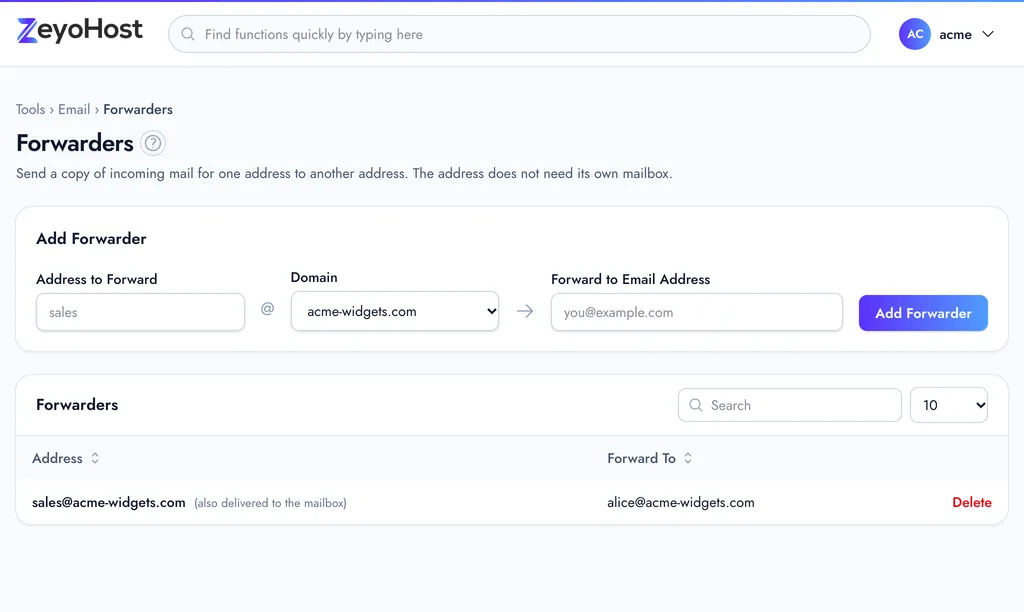This screenshot has width=1024, height=612.
Task: Click '(also delivered to the mailbox)' note
Action: 270,503
